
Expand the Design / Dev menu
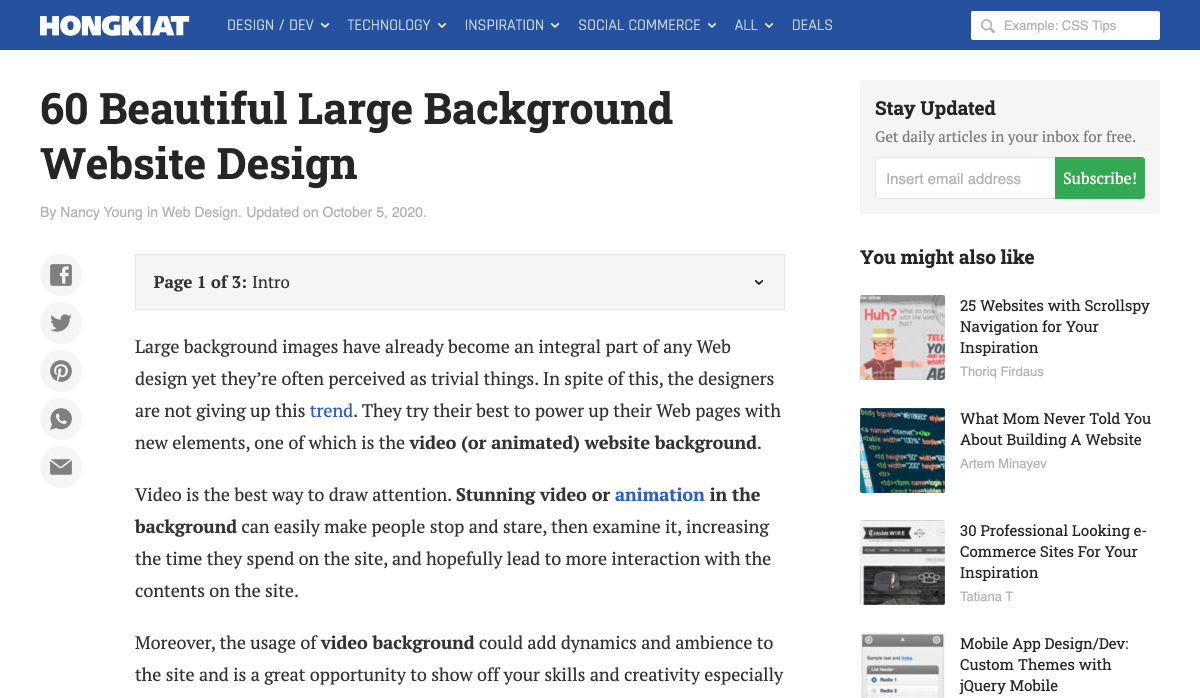(278, 25)
